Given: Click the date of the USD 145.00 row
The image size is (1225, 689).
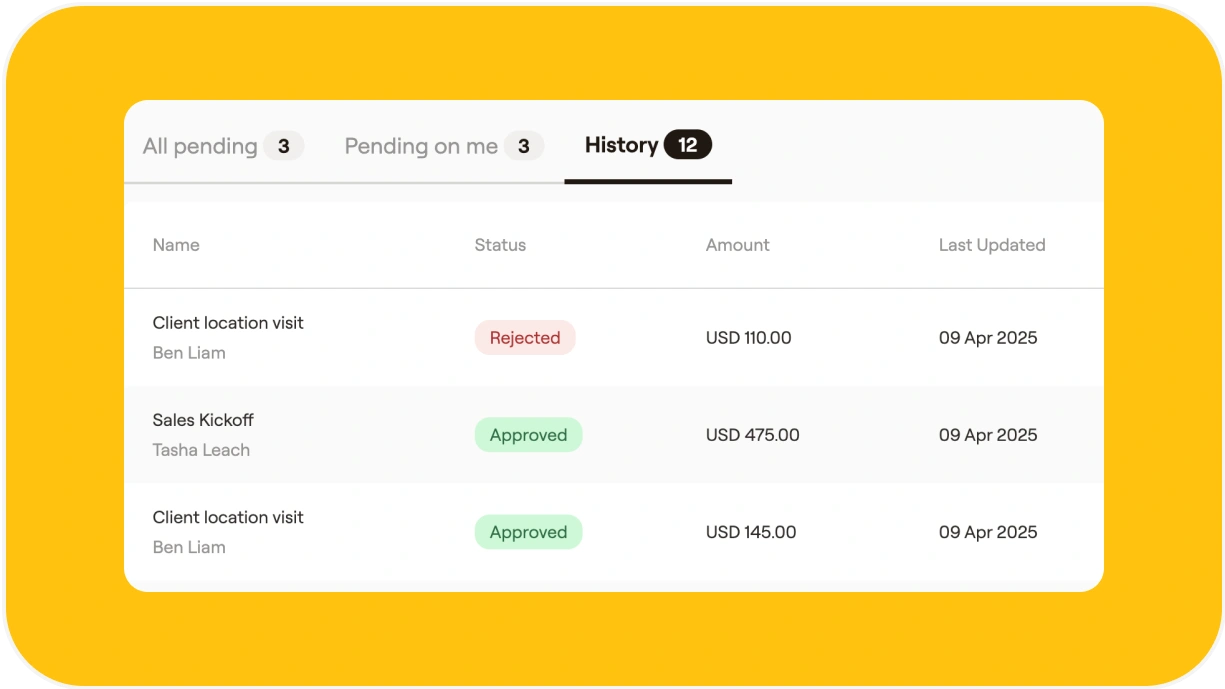Looking at the screenshot, I should [x=988, y=532].
